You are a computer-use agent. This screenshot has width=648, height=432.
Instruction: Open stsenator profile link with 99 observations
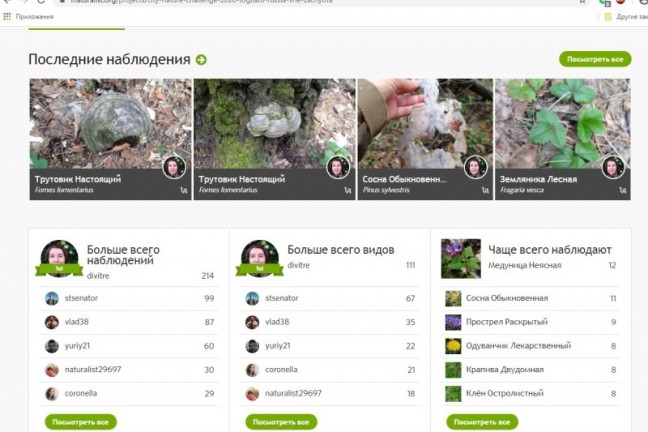pos(81,298)
